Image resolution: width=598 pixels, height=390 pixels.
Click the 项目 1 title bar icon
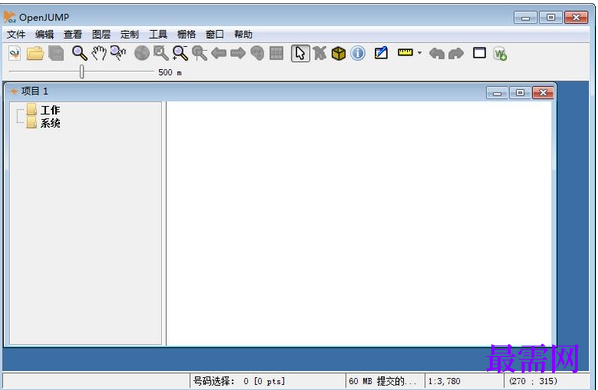14,91
